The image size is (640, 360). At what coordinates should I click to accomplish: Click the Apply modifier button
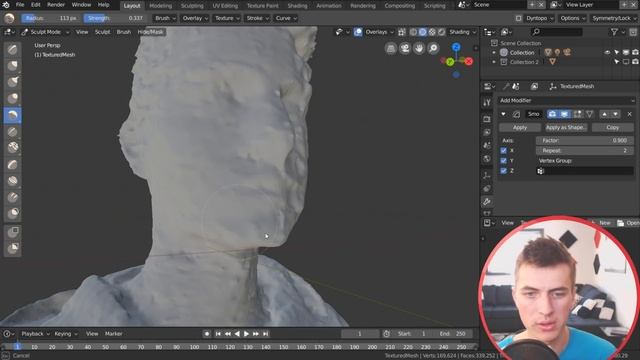pyautogui.click(x=520, y=128)
